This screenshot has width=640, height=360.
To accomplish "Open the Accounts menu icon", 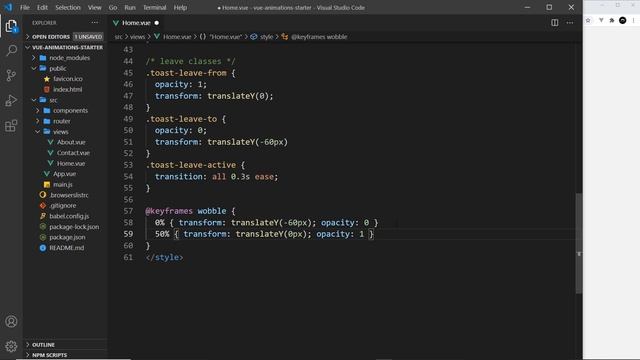I will point(11,322).
